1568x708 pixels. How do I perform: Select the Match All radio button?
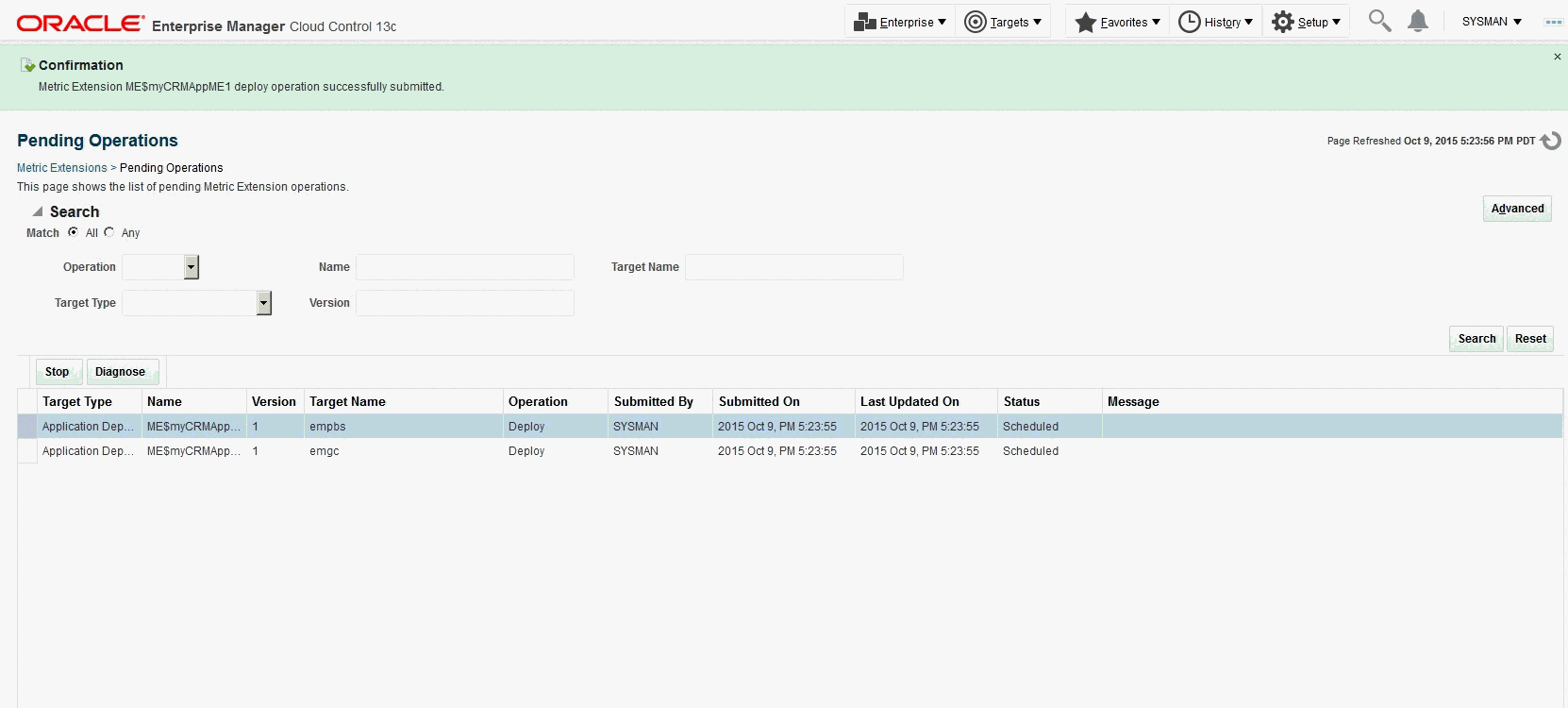(x=73, y=232)
